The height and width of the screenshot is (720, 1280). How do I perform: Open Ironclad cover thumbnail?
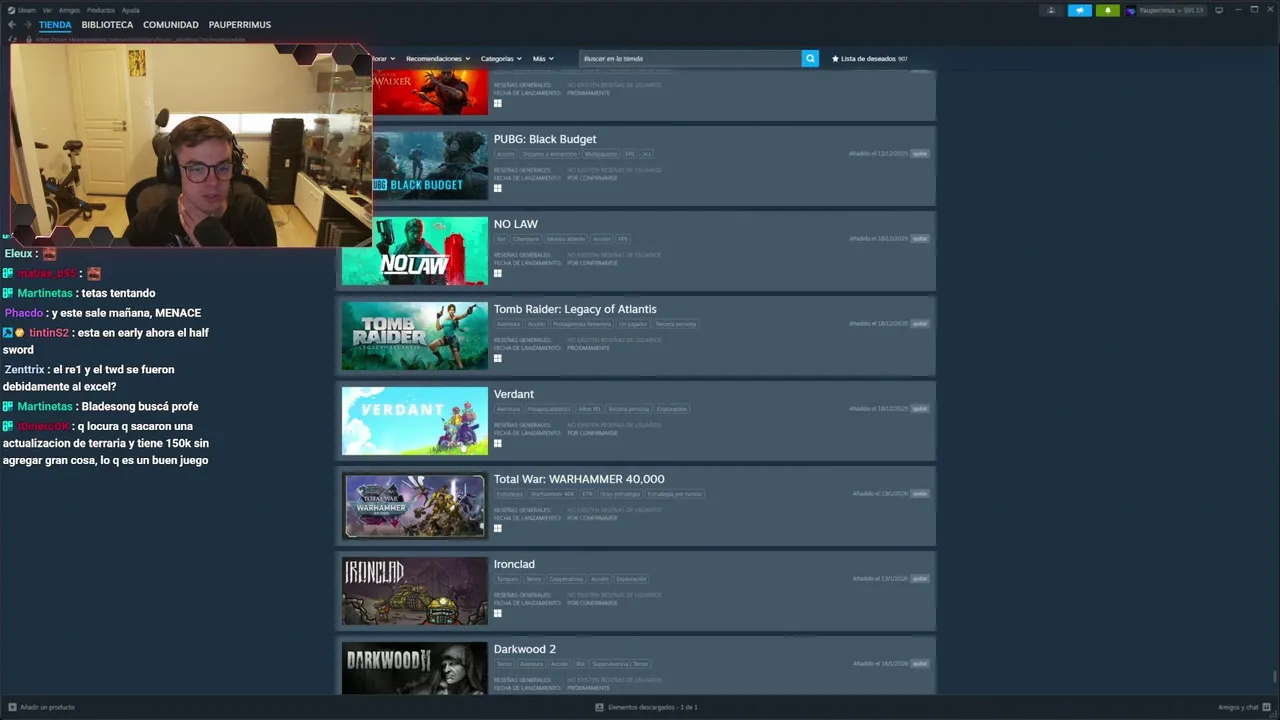415,591
